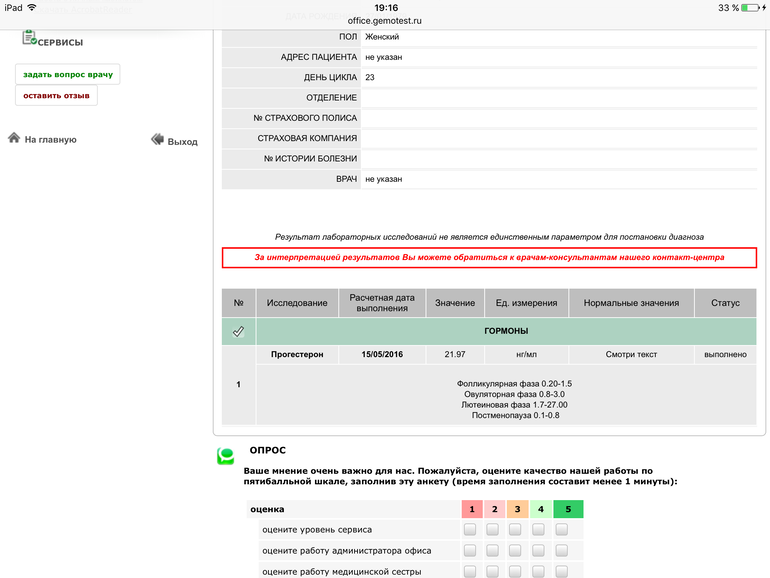
Task: Click the green 5 rating header
Action: point(567,509)
